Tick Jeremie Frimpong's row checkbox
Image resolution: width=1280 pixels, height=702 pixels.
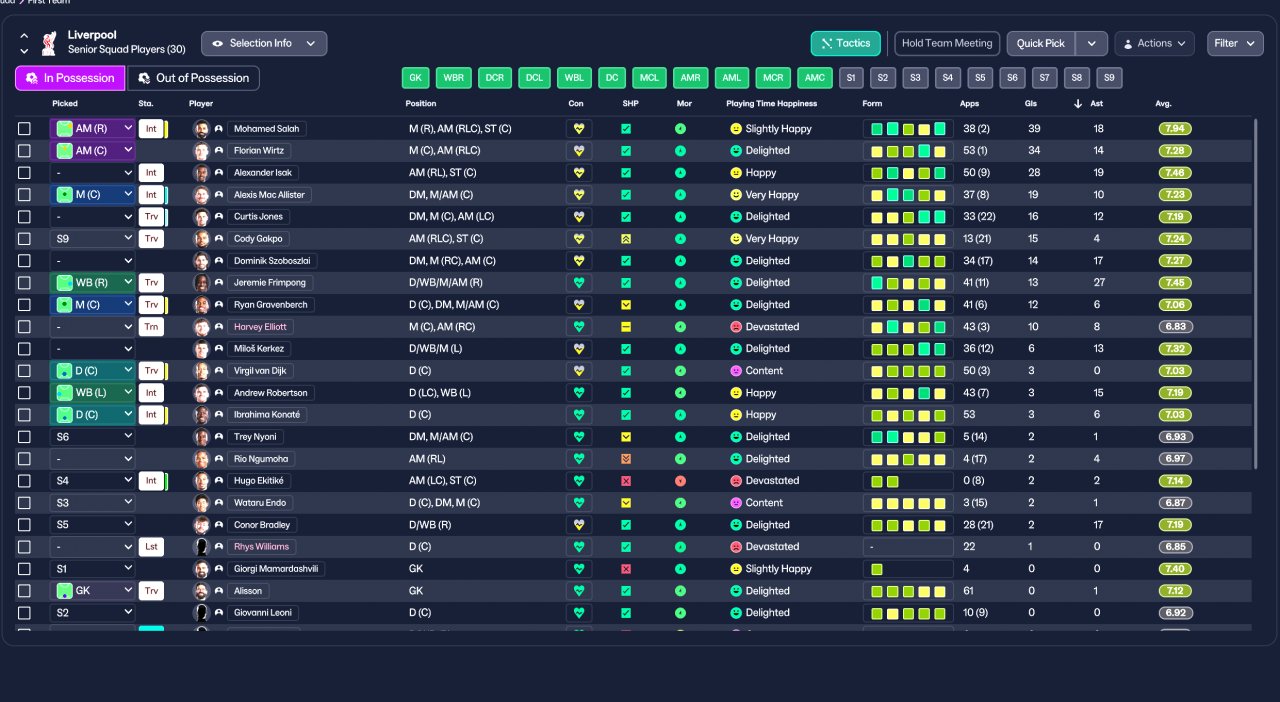[24, 283]
